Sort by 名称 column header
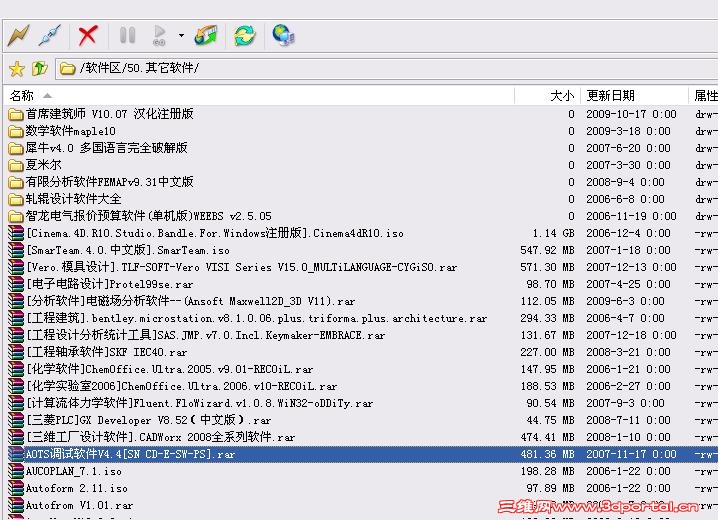The width and height of the screenshot is (718, 520). pos(259,96)
